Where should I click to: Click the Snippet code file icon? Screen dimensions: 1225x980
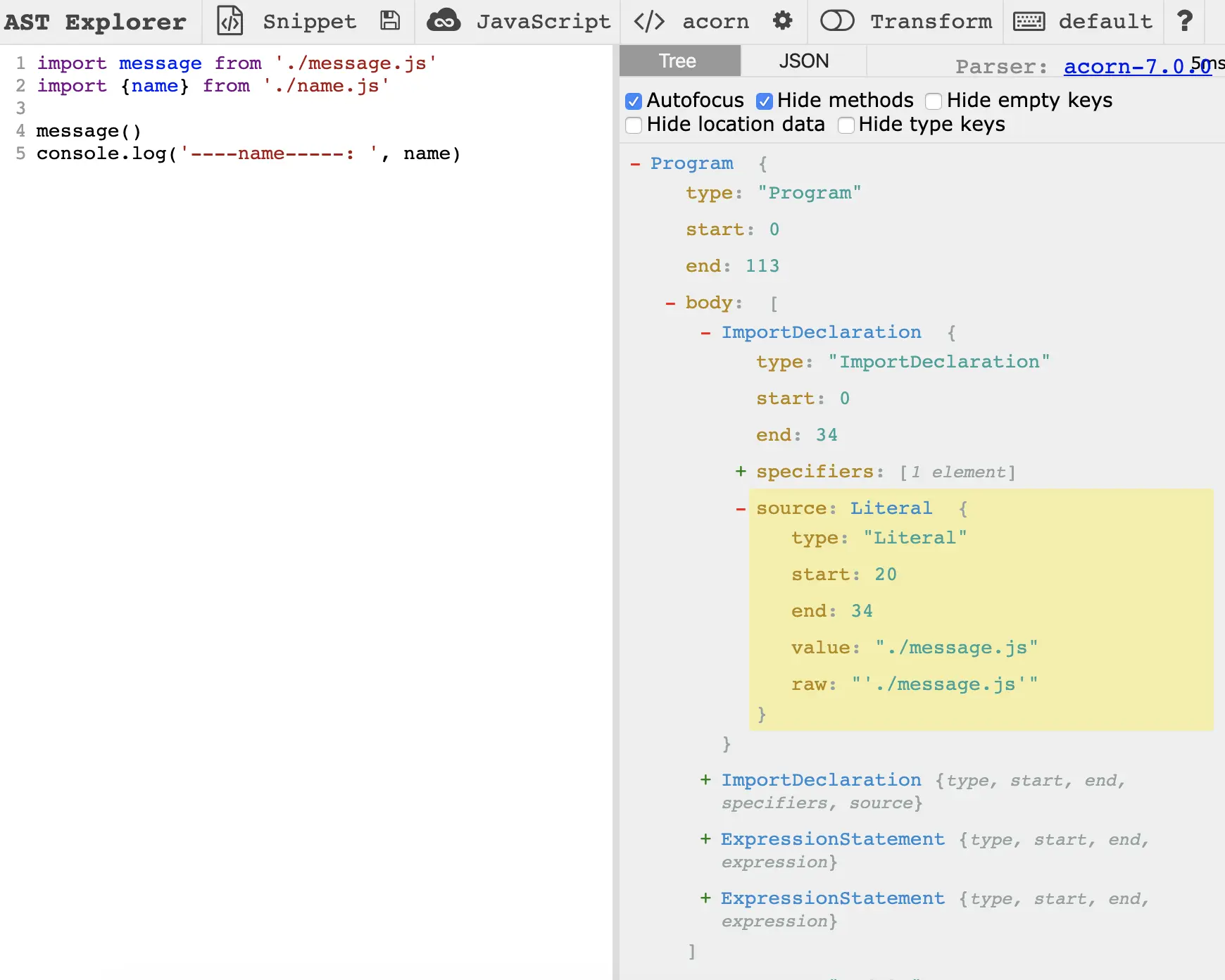[x=230, y=21]
